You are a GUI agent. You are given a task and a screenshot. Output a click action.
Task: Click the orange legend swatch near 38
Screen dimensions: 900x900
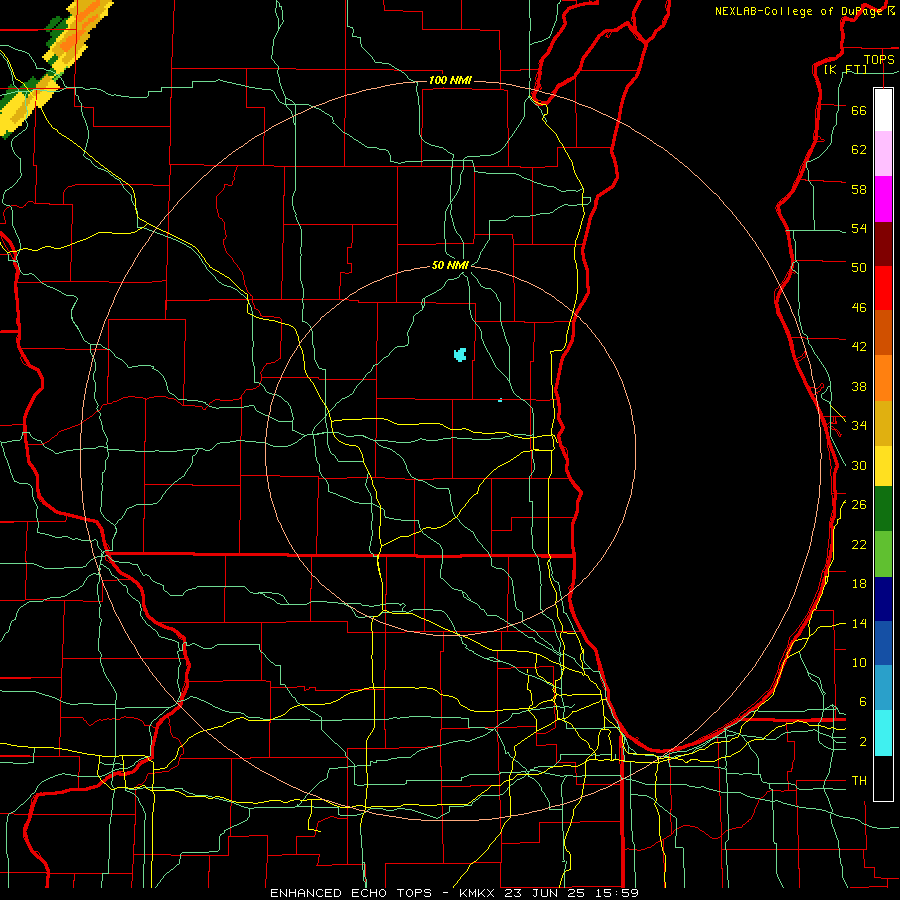[x=883, y=378]
